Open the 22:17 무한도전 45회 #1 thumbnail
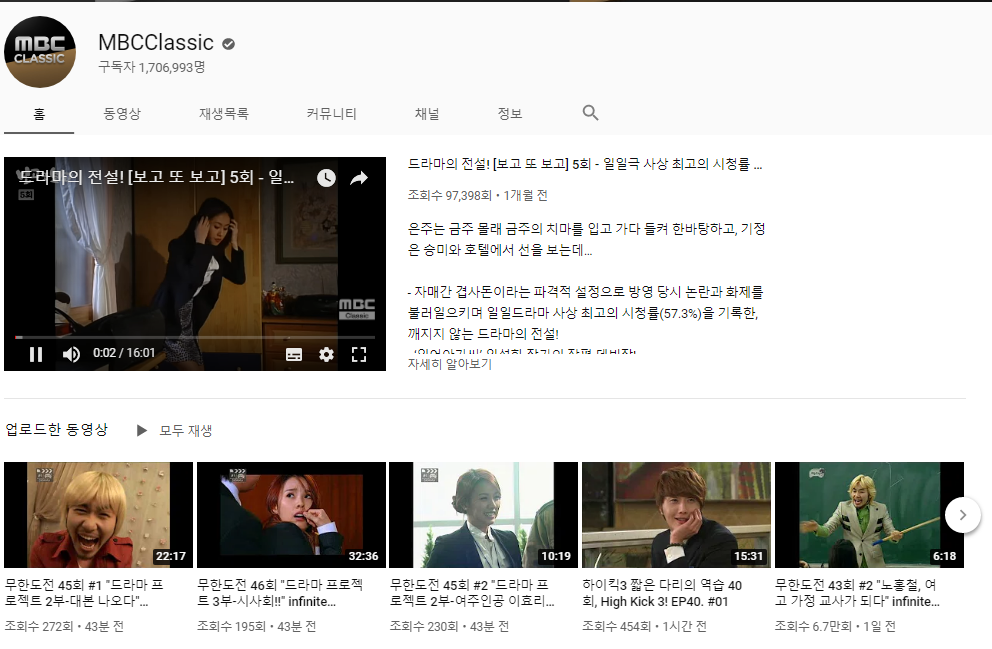The height and width of the screenshot is (649, 992). 98,515
